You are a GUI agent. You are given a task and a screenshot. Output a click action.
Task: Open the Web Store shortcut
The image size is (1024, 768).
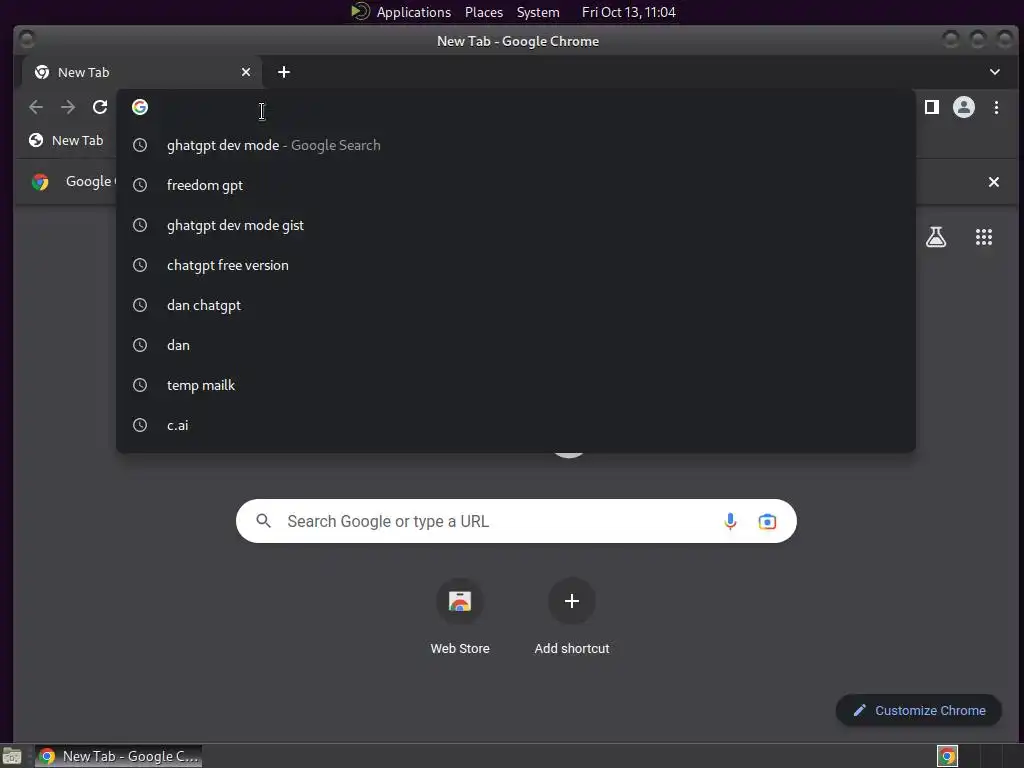click(460, 617)
